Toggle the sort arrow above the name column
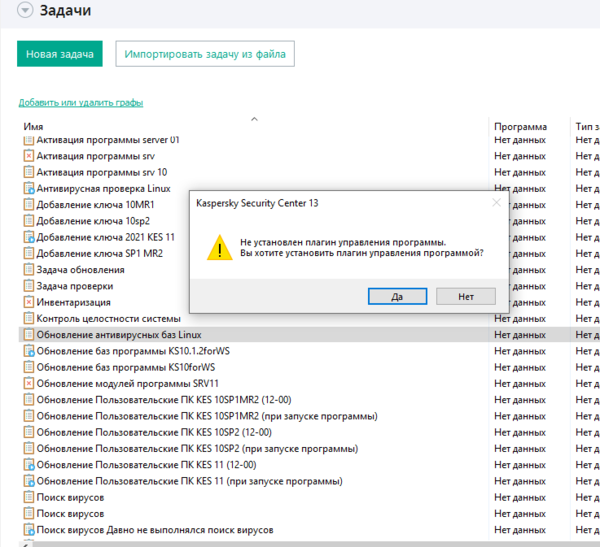Image resolution: width=600 pixels, height=547 pixels. pyautogui.click(x=254, y=119)
